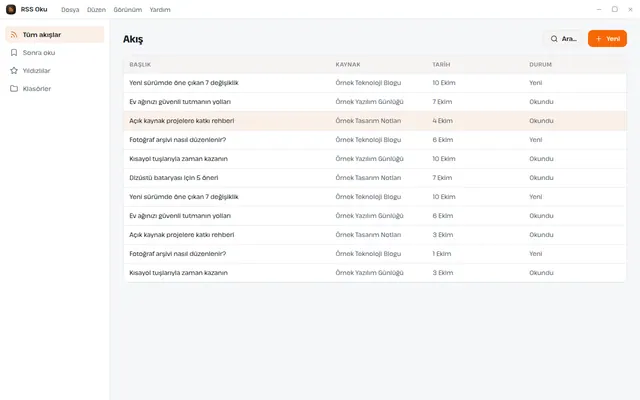Click 'Örnek Teknoloji Blogu' in the 1 Ekim row

368,254
